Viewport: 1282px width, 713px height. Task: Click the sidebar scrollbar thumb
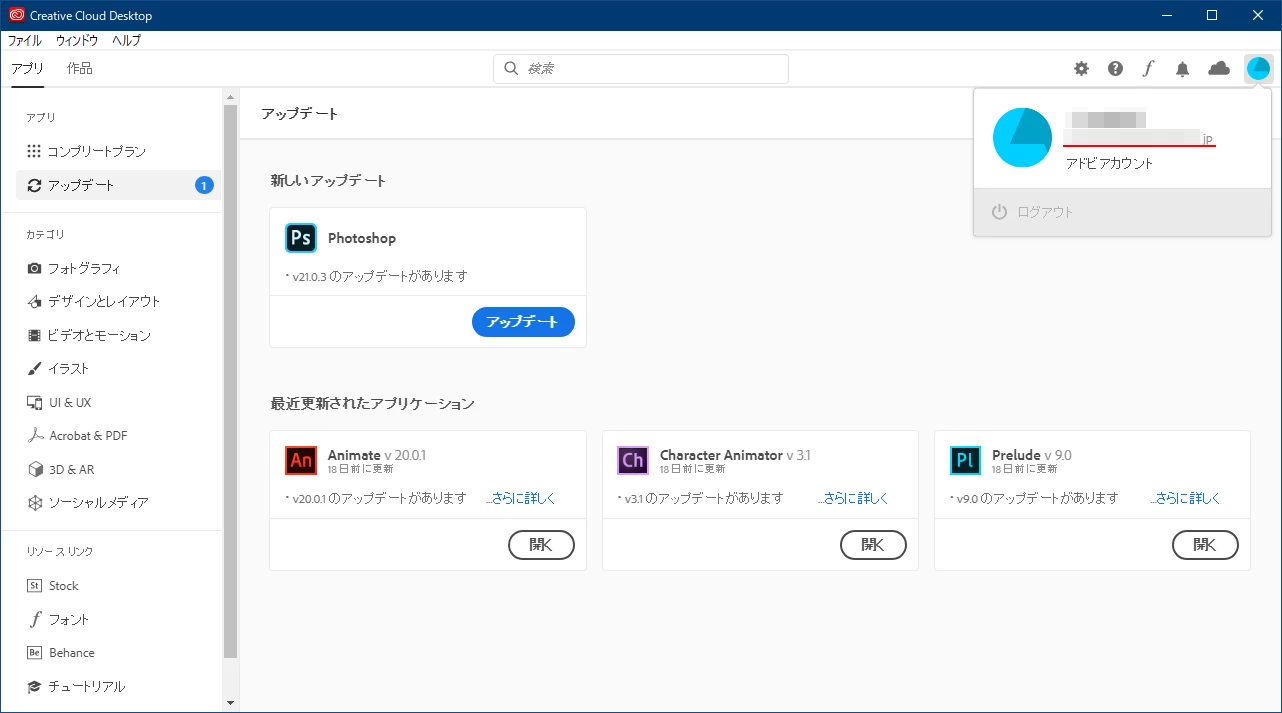pos(231,382)
